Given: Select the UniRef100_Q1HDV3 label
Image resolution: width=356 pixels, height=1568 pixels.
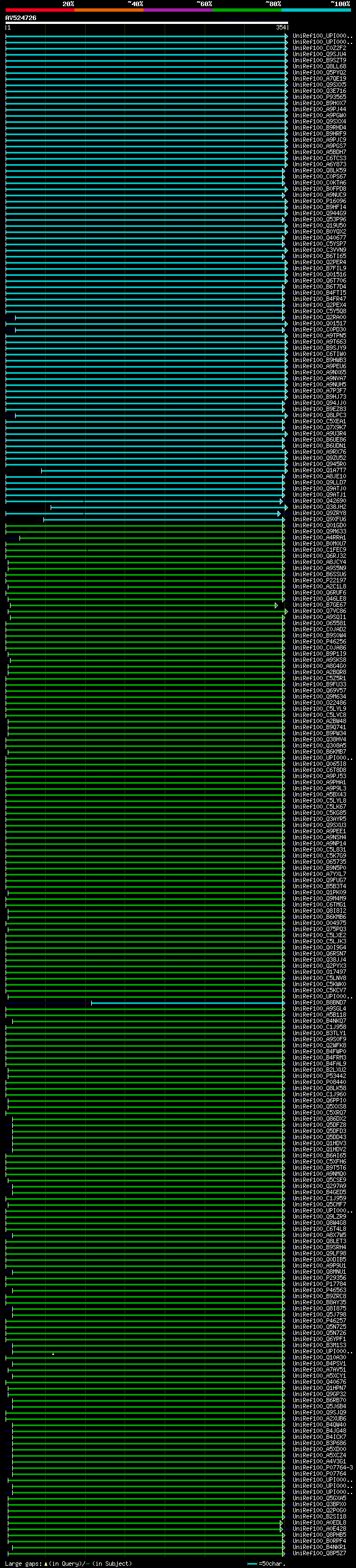Looking at the screenshot, I should tap(319, 1143).
